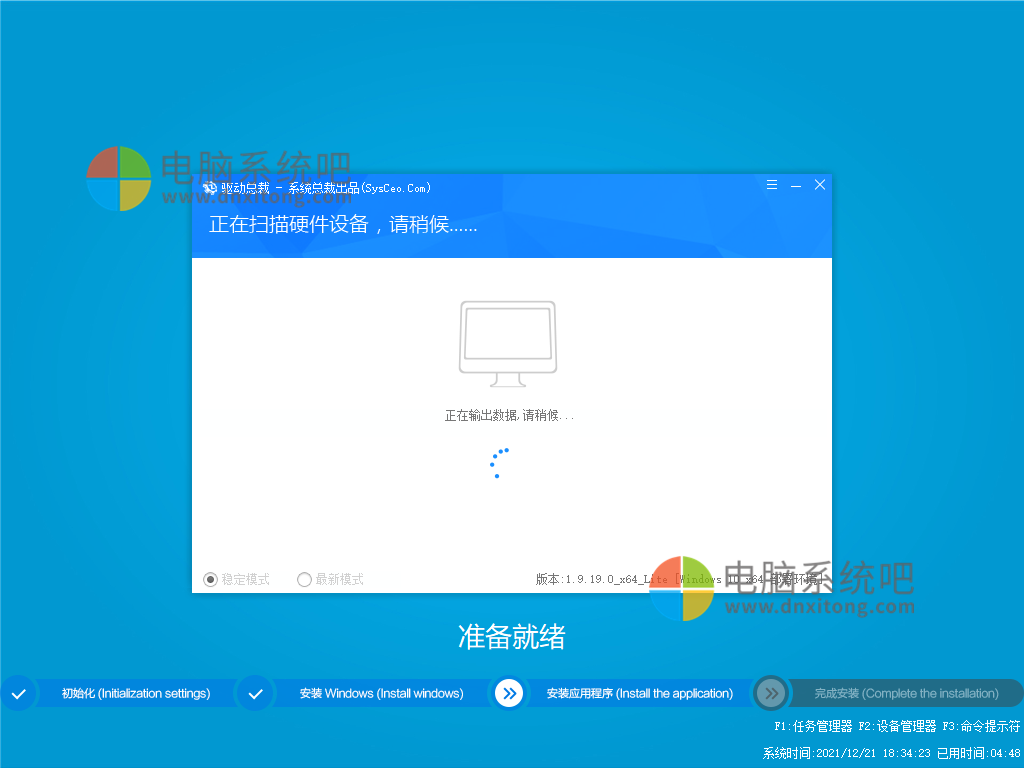Click the monitor graphic in the scanning area
This screenshot has height=768, width=1024.
(508, 340)
